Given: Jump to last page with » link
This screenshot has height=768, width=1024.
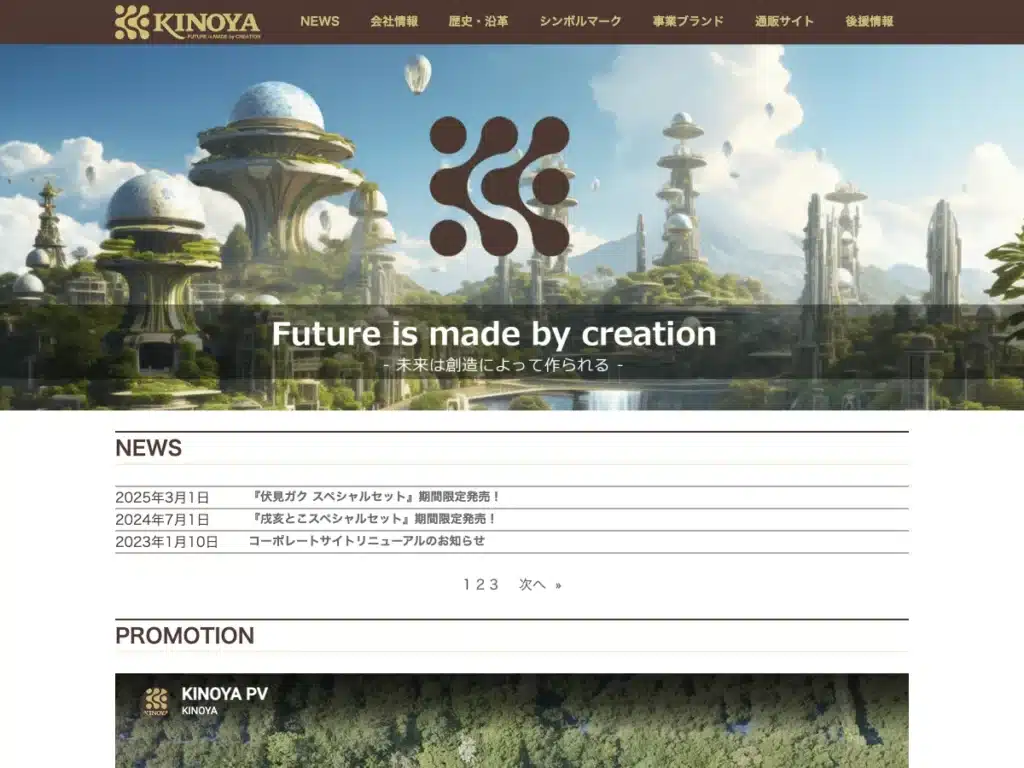Looking at the screenshot, I should coord(558,585).
